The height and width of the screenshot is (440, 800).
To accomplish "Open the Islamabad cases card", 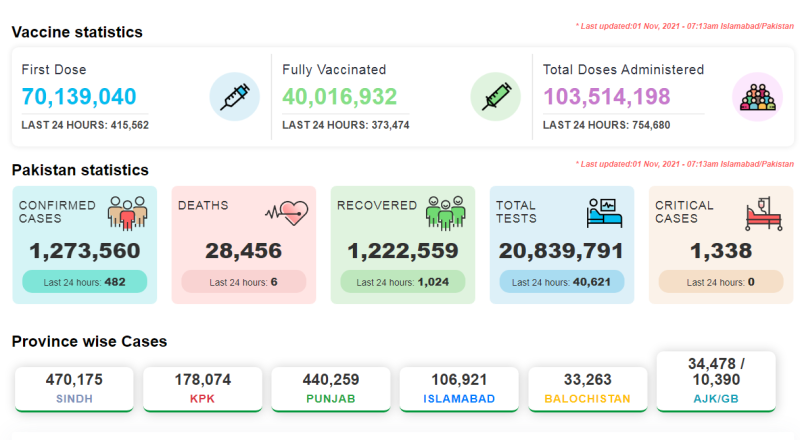I will [x=459, y=389].
